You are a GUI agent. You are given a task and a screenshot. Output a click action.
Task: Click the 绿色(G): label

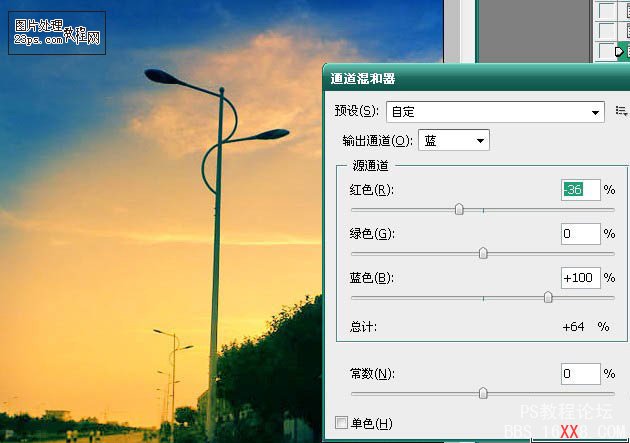point(372,234)
